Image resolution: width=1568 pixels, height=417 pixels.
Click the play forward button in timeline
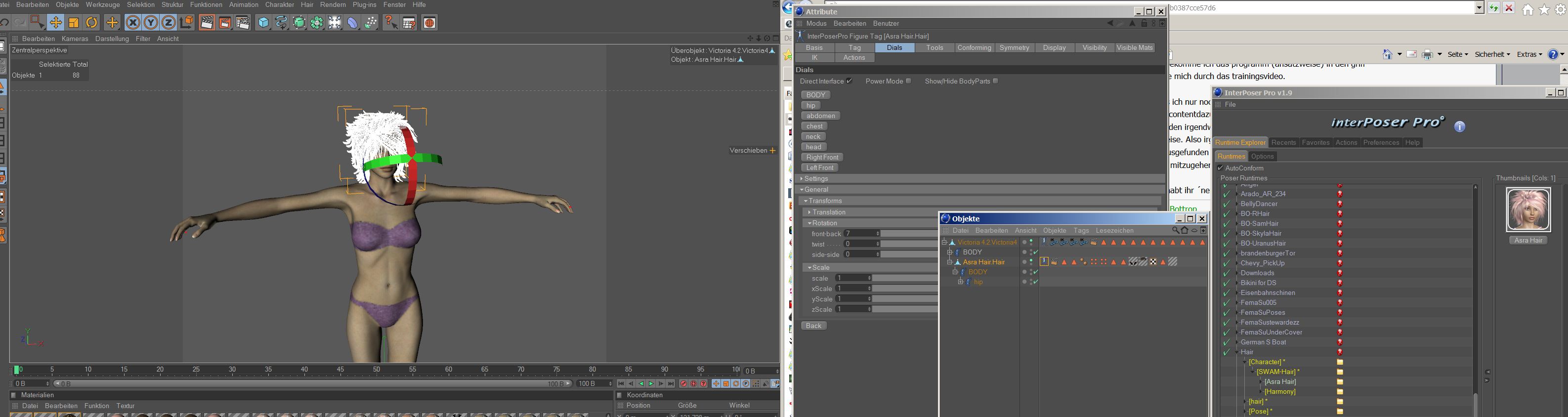tap(651, 384)
